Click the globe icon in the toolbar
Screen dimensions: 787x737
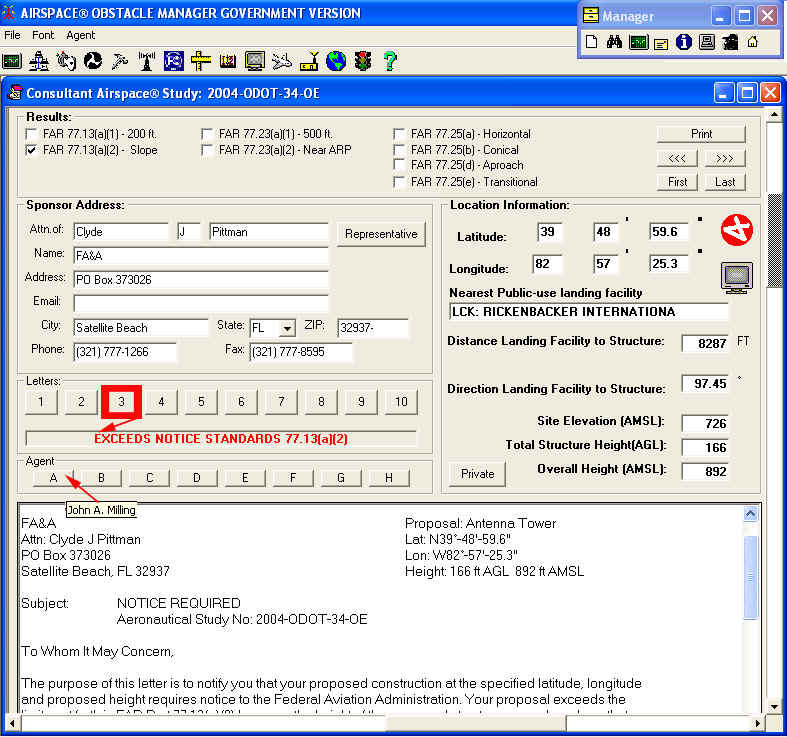pyautogui.click(x=336, y=61)
